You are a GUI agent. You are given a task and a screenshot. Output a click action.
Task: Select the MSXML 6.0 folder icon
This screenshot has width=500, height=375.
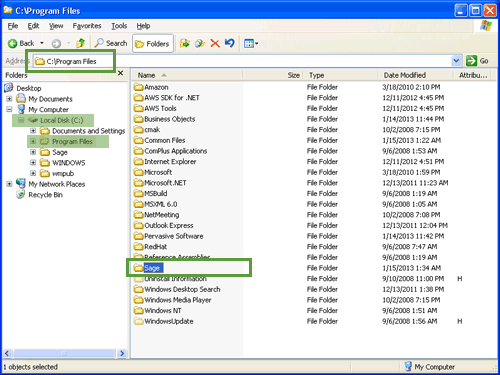pyautogui.click(x=138, y=204)
